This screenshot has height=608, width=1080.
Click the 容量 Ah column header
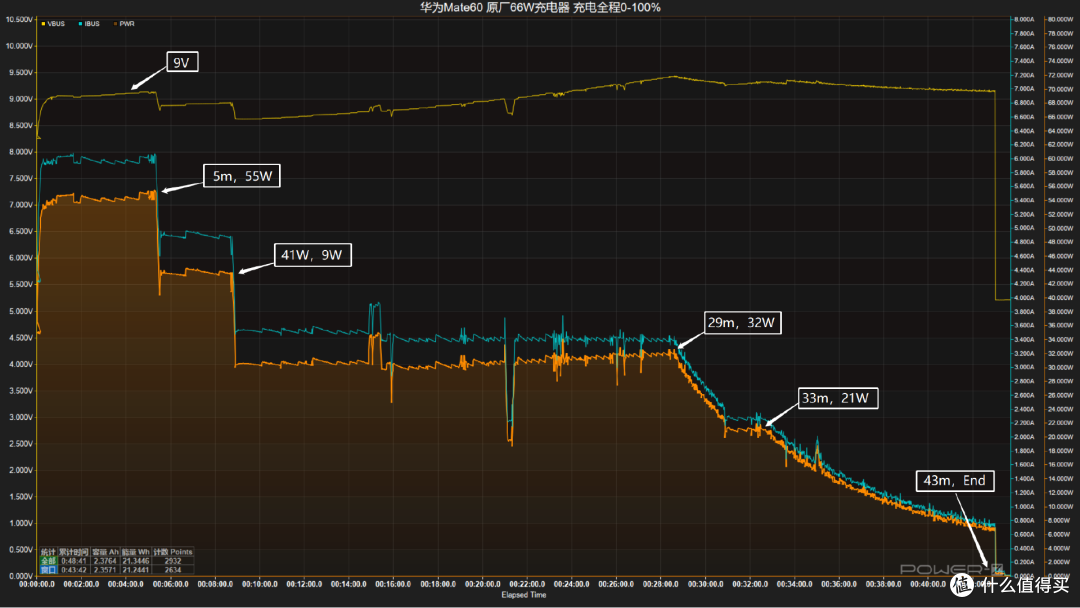pyautogui.click(x=105, y=552)
